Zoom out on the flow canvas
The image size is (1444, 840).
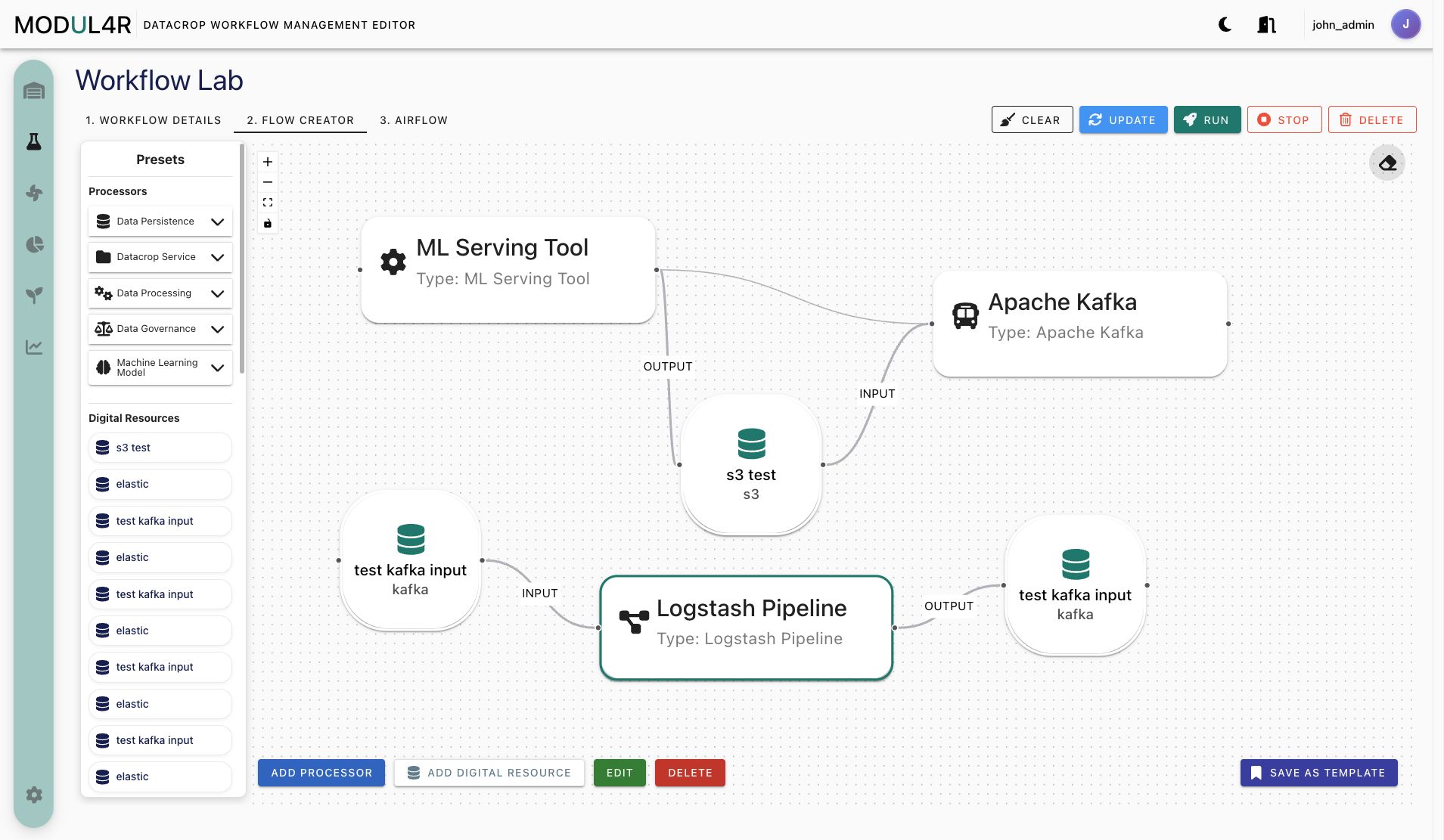pyautogui.click(x=268, y=182)
